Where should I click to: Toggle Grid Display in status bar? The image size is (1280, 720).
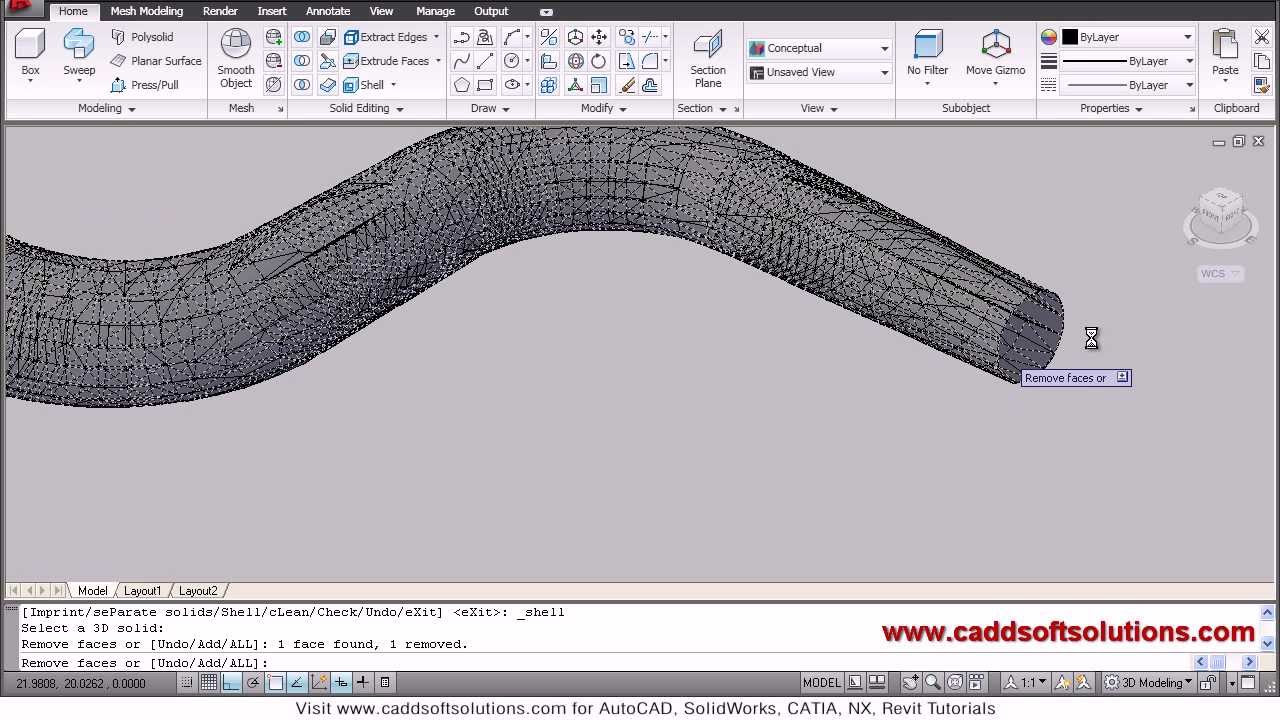(x=208, y=683)
